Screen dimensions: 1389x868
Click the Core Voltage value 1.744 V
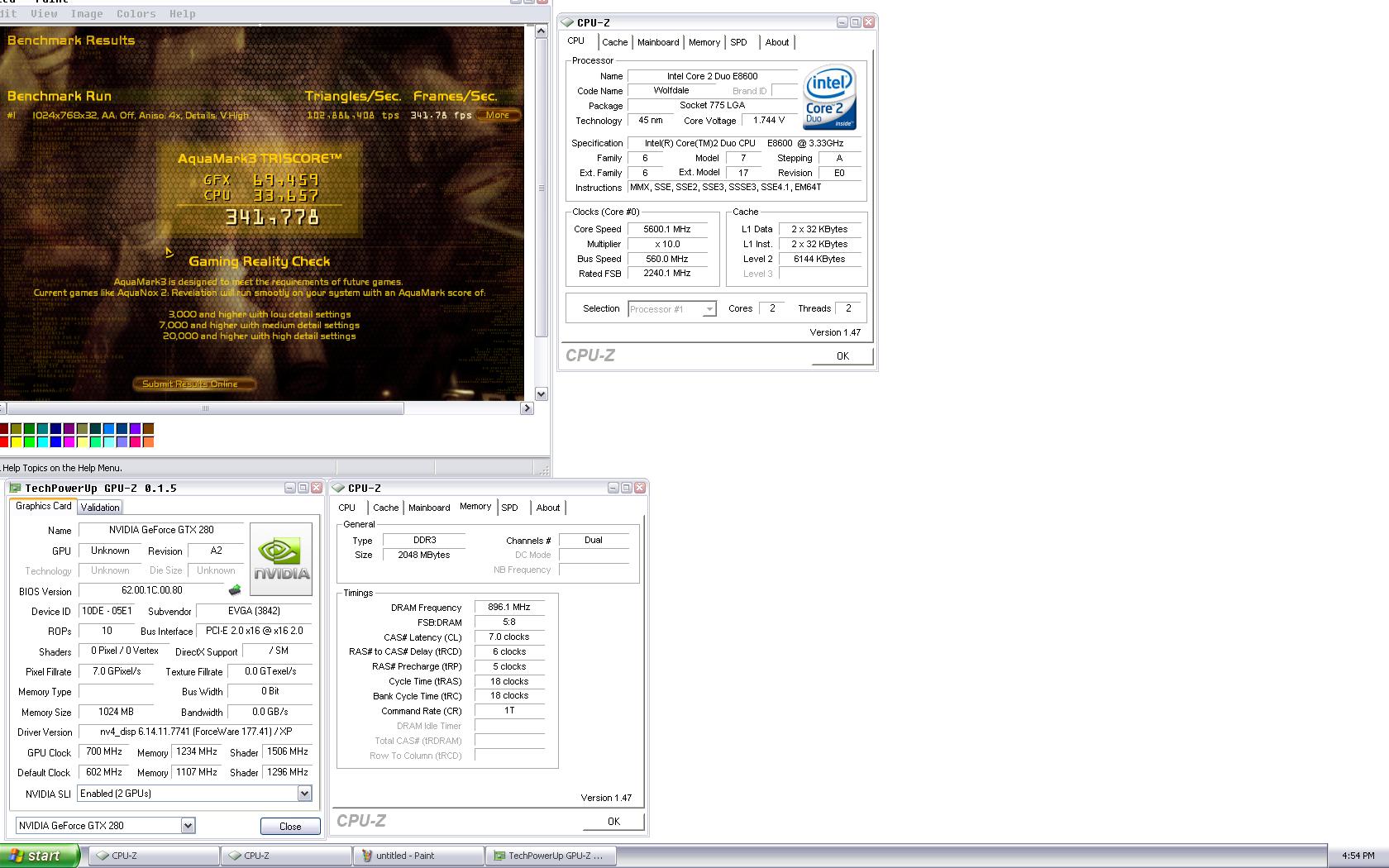point(769,120)
